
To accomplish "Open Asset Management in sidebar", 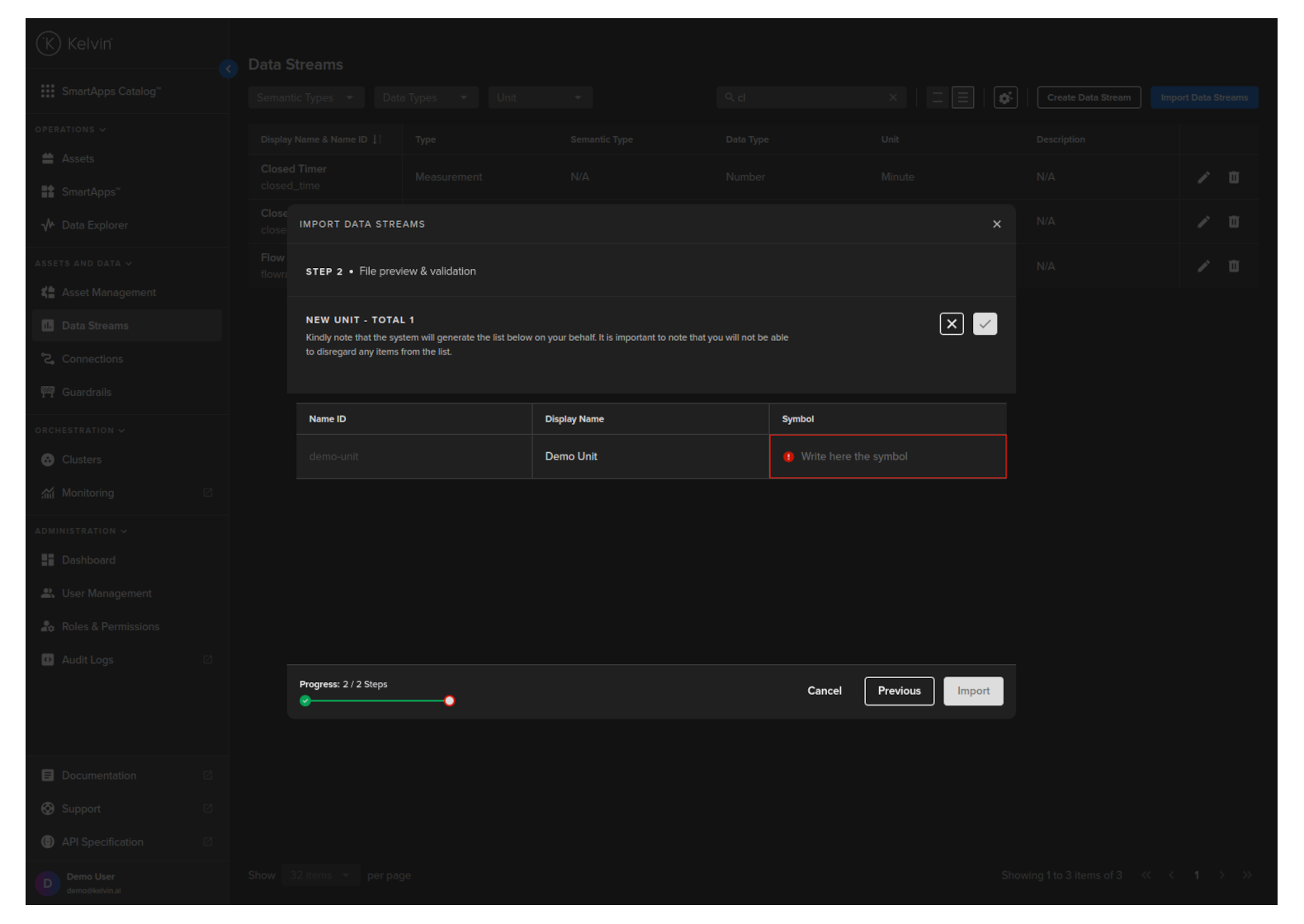I will coord(108,293).
